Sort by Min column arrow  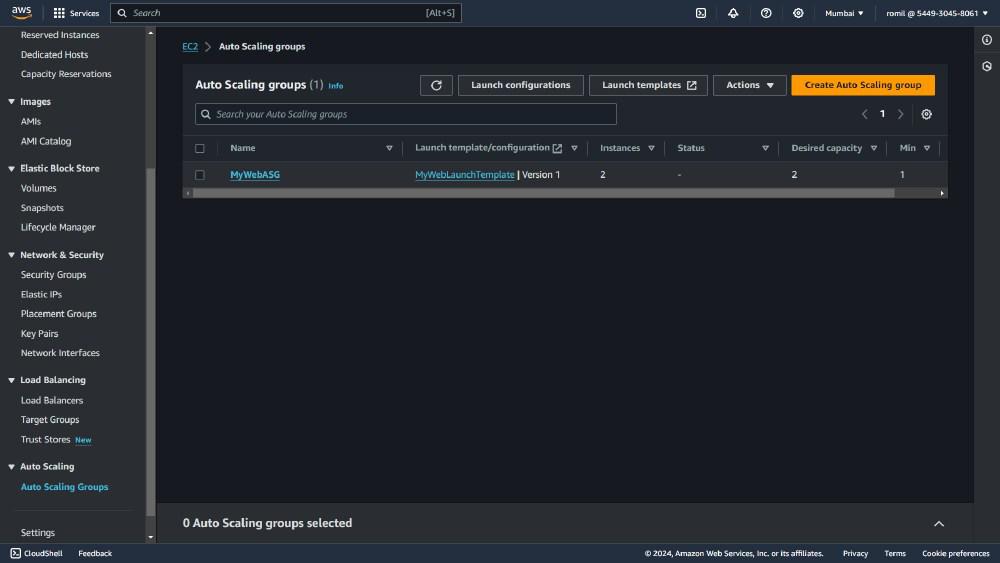927,148
